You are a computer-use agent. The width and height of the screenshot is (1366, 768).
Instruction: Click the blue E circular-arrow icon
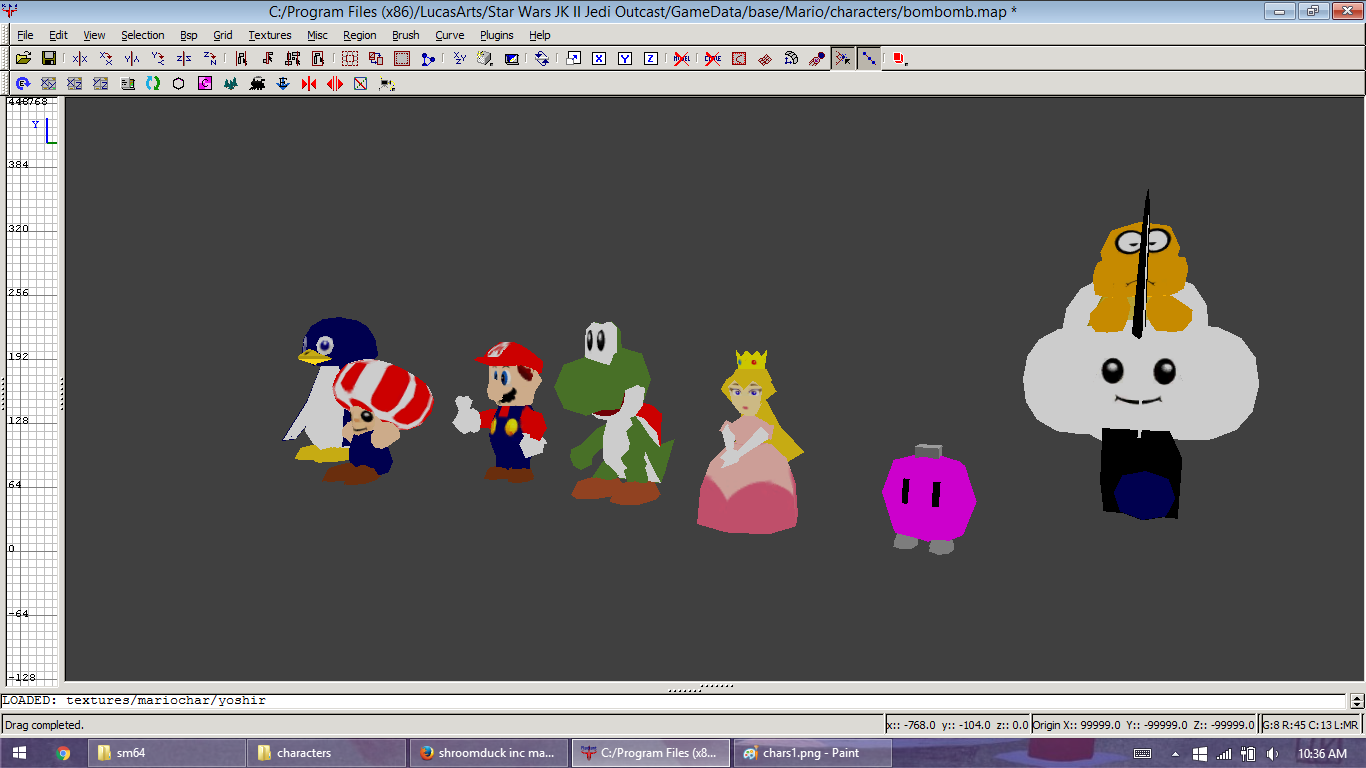pos(23,84)
